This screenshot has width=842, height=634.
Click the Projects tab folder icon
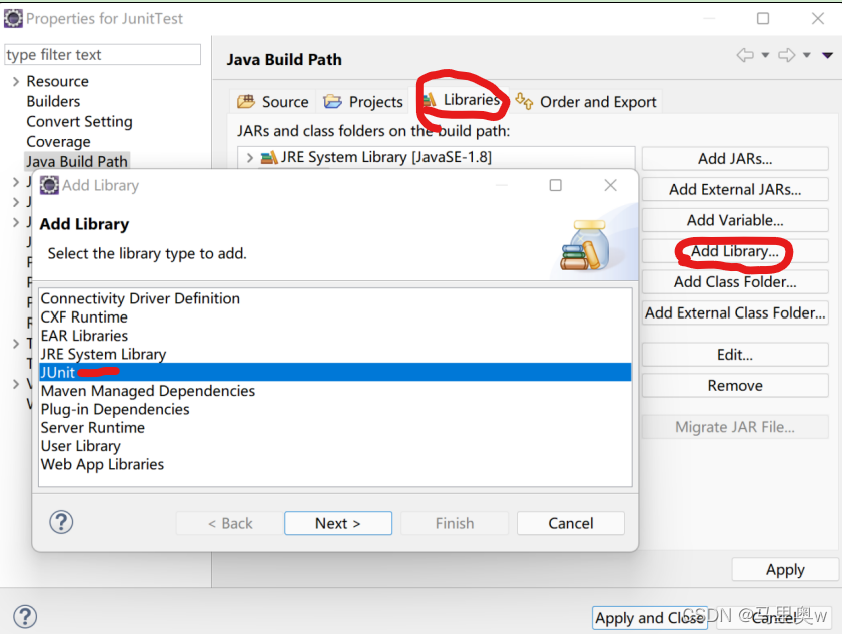332,101
